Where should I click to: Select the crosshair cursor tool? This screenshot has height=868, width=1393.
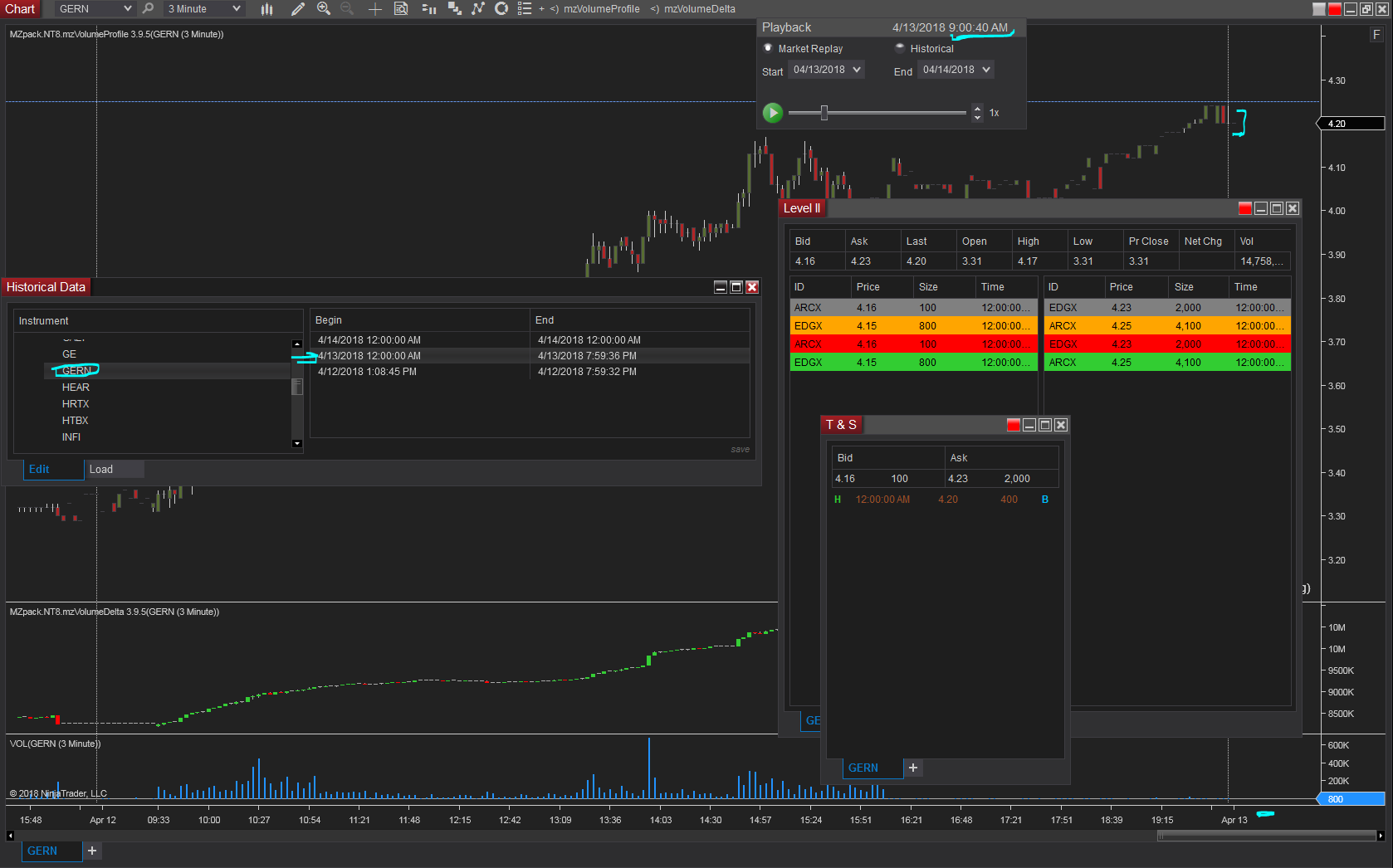tap(375, 8)
